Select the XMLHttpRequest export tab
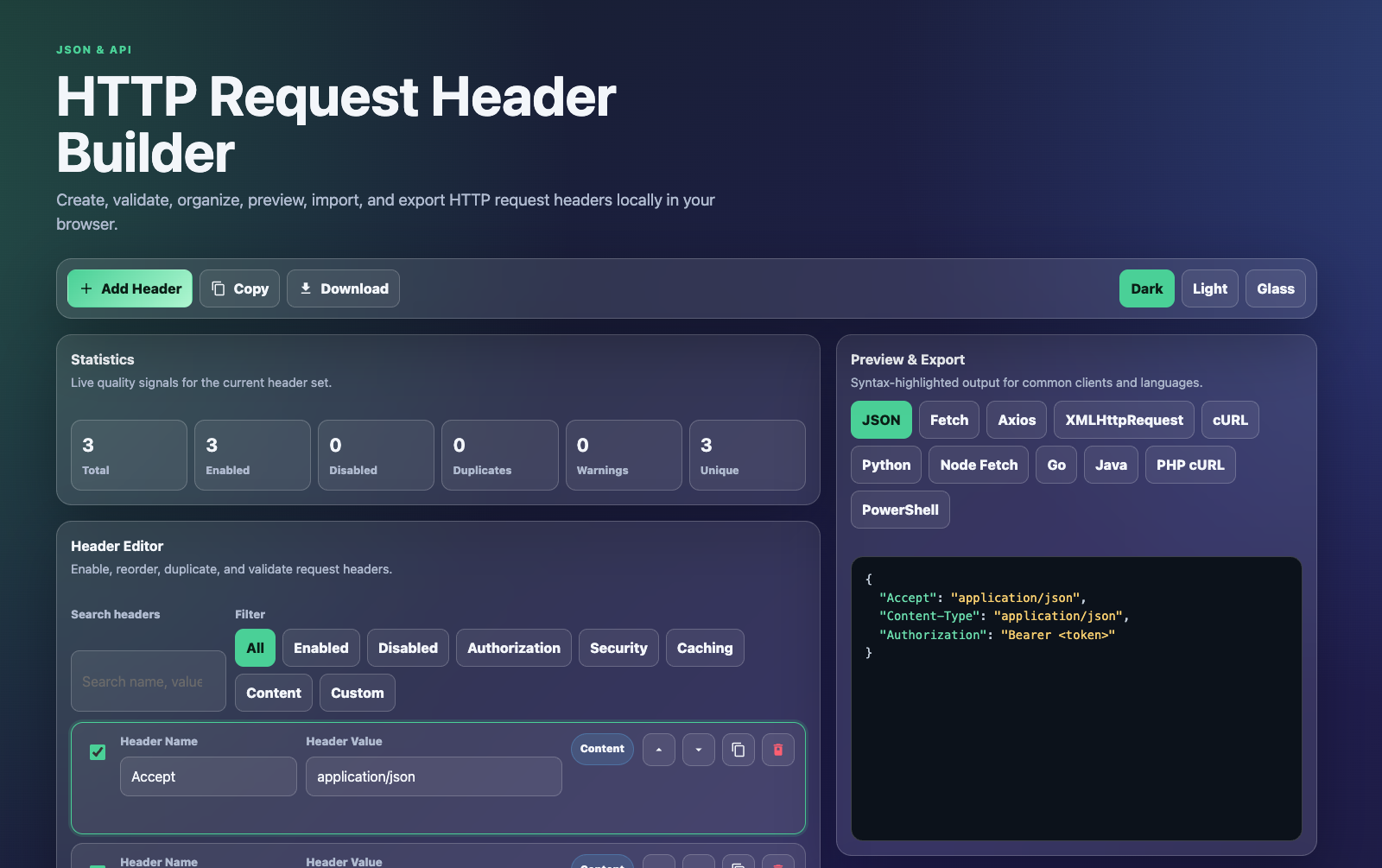 click(1124, 420)
